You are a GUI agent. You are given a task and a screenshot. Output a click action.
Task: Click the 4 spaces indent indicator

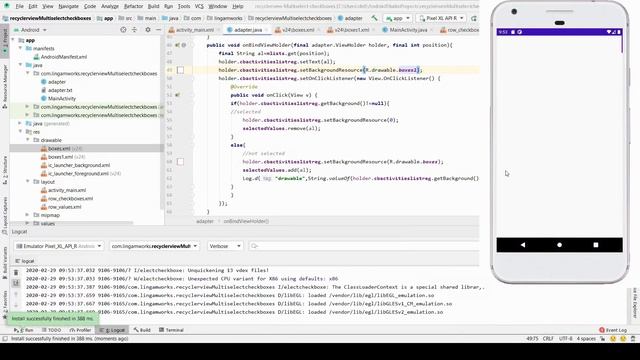point(586,339)
